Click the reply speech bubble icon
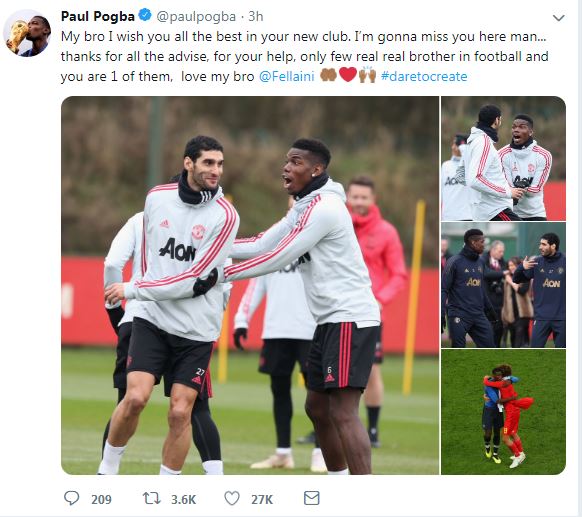Viewport: 582px width, 517px height. point(72,498)
